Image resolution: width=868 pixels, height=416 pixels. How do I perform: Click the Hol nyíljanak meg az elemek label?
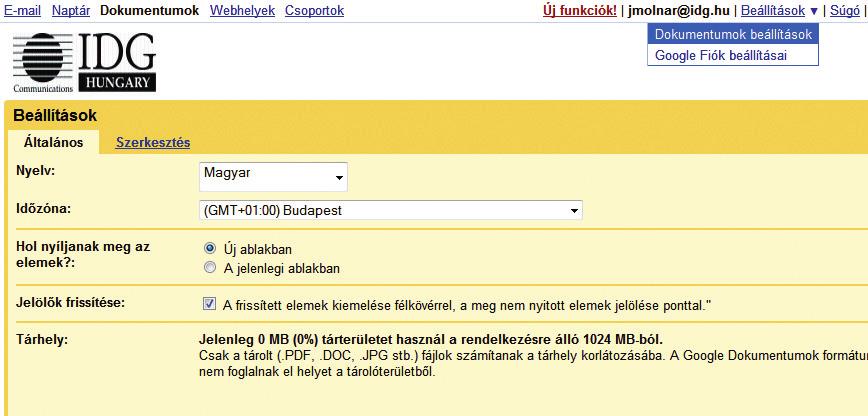[x=83, y=254]
